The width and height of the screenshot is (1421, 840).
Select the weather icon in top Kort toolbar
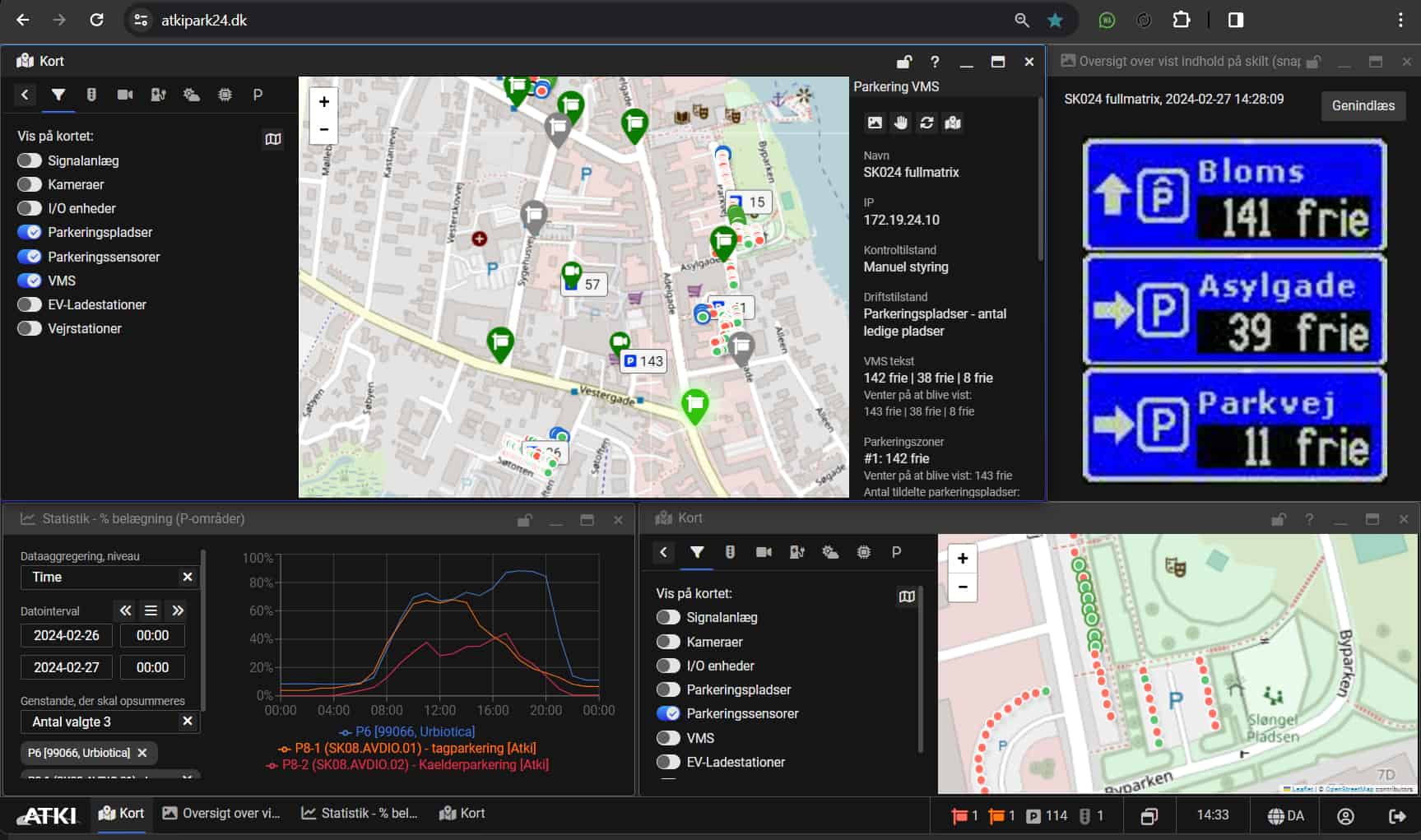coord(192,95)
